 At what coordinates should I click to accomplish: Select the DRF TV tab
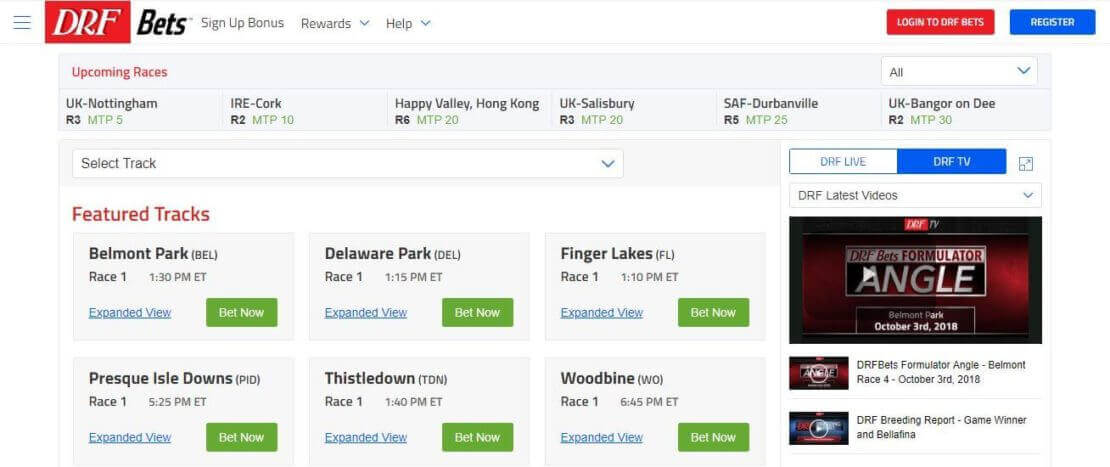951,161
